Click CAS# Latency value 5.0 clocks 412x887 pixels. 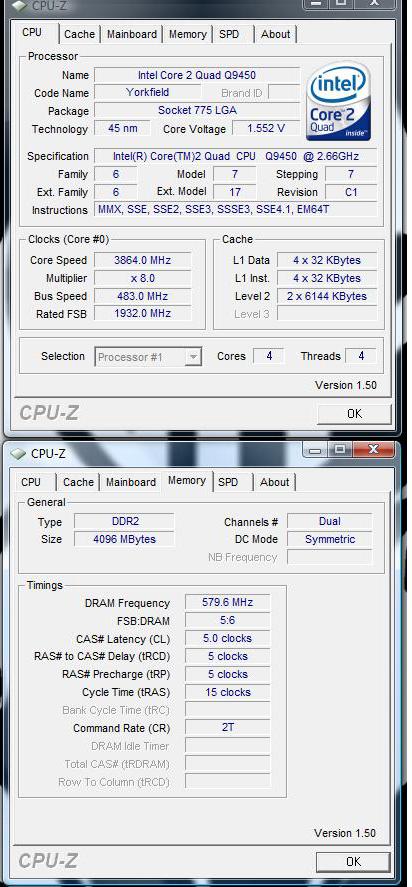(x=228, y=638)
